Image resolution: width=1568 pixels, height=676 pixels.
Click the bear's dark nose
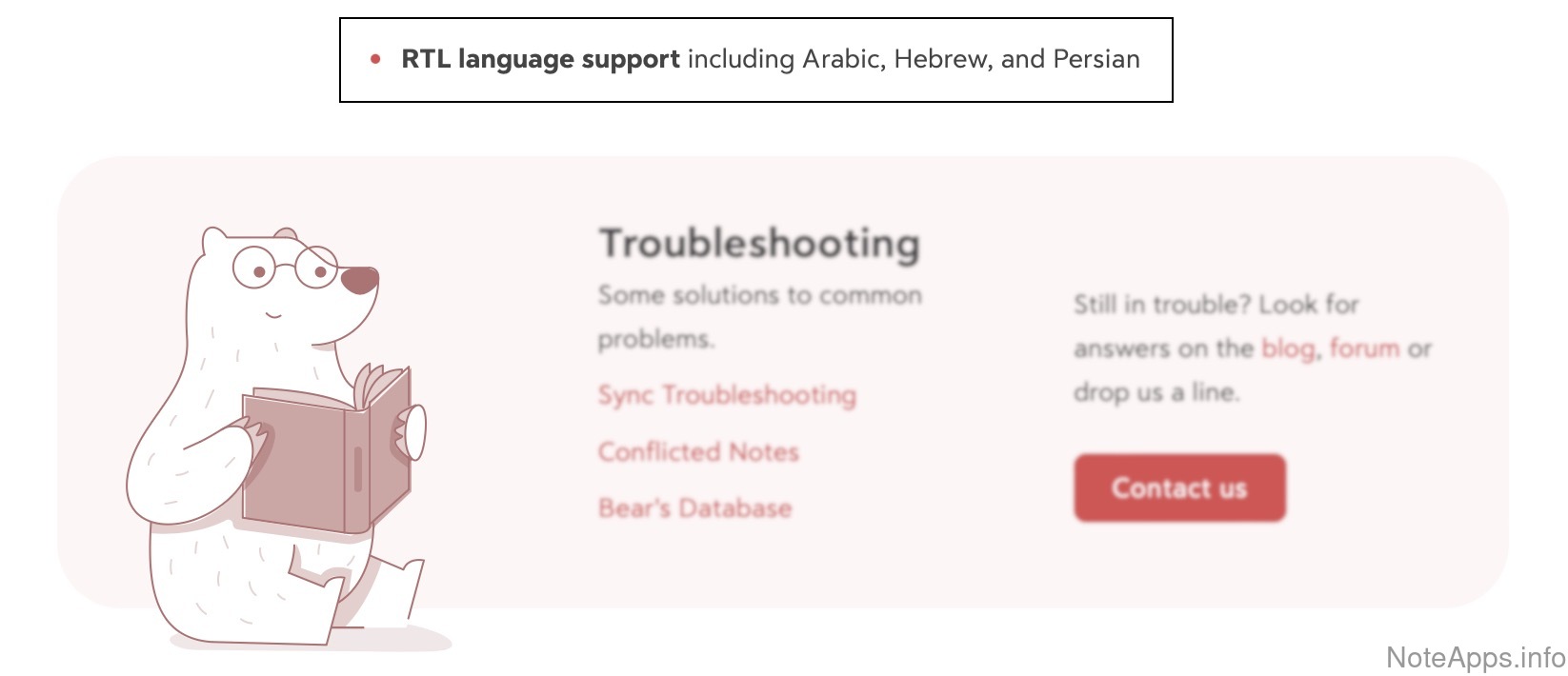[x=359, y=280]
